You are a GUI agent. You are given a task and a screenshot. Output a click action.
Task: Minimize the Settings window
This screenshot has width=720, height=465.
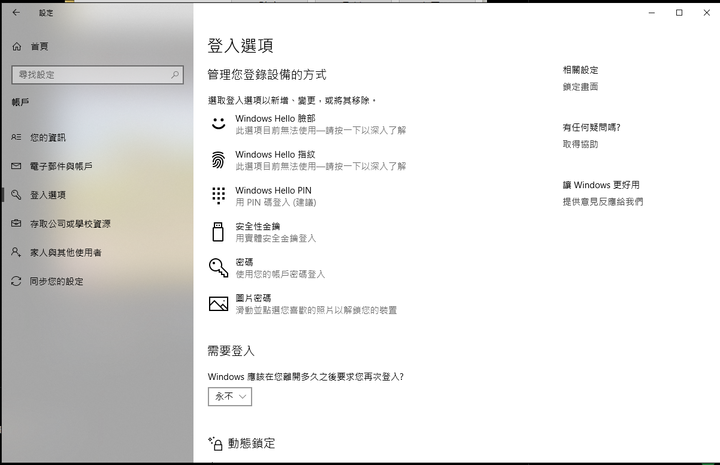click(x=652, y=13)
